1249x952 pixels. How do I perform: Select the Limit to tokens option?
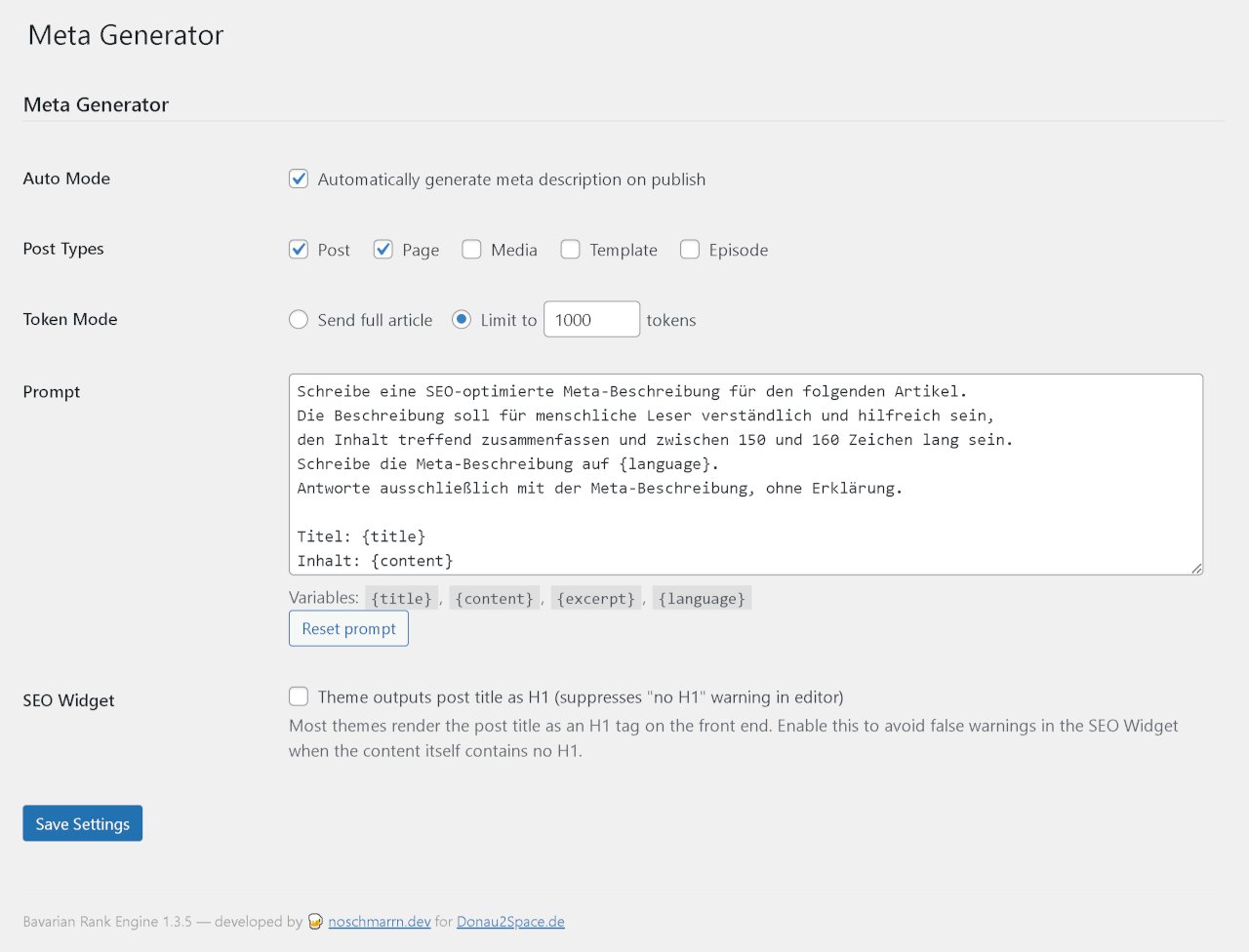pos(460,319)
